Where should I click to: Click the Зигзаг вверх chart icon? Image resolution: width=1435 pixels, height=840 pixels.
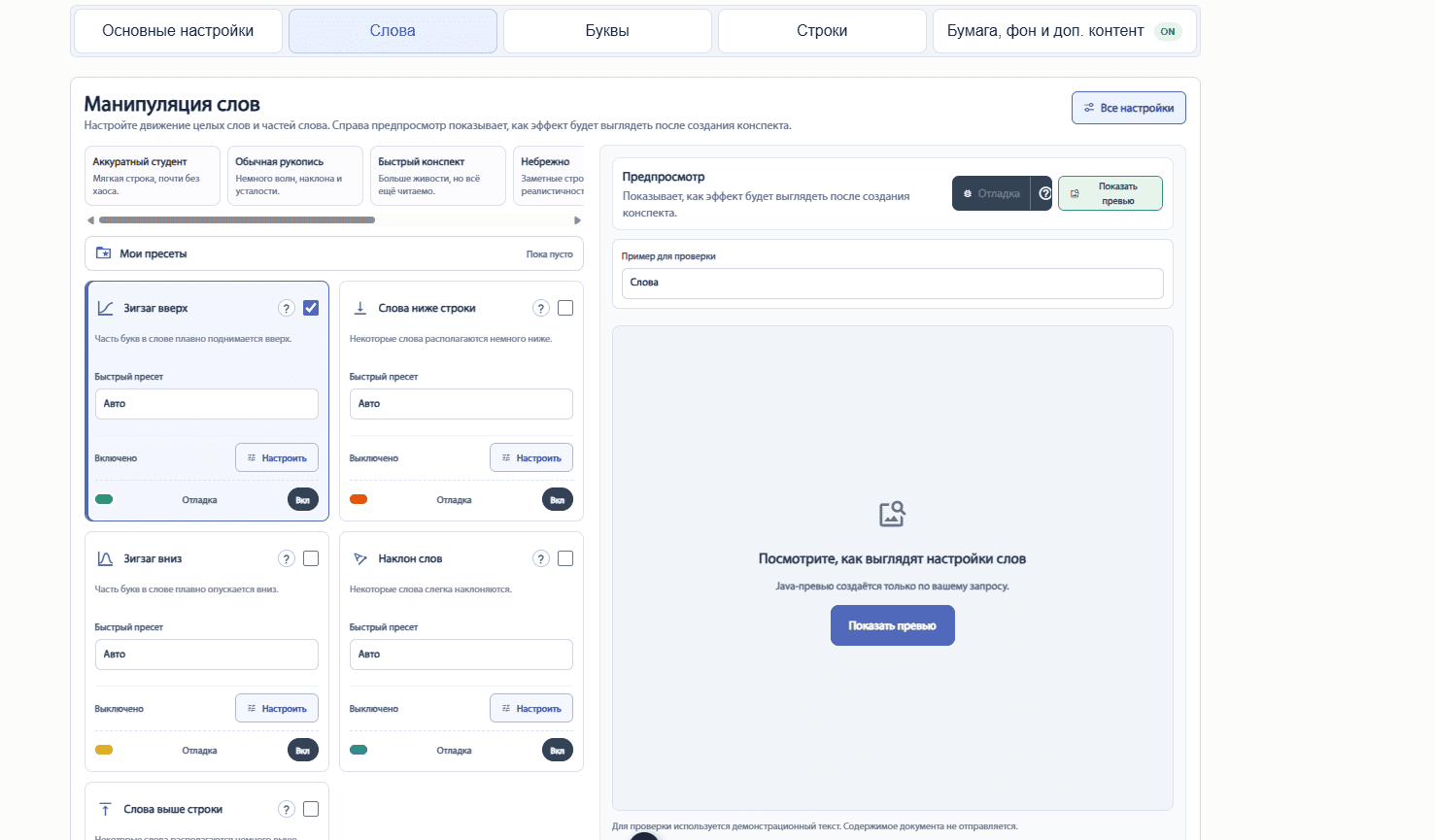(x=105, y=308)
